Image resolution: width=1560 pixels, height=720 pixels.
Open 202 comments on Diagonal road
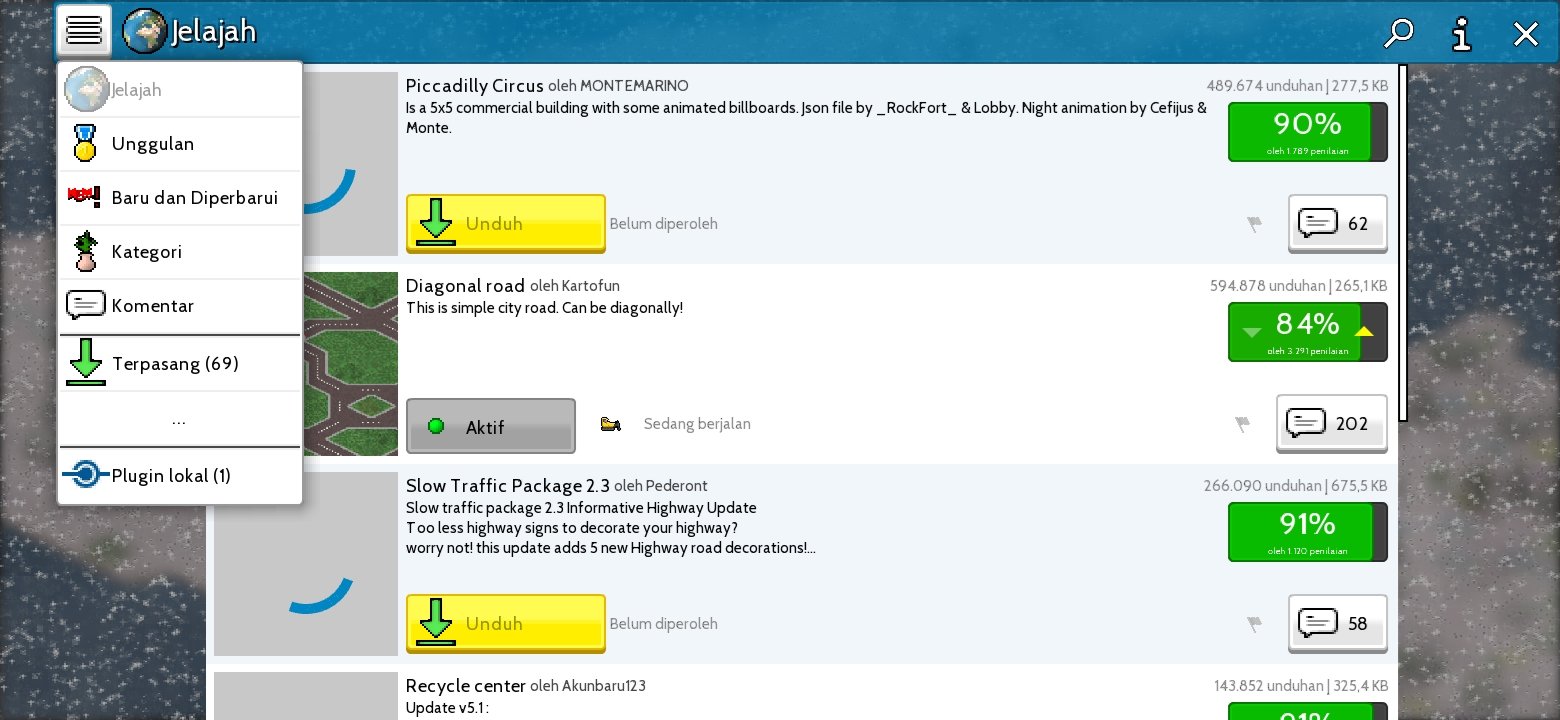tap(1332, 424)
